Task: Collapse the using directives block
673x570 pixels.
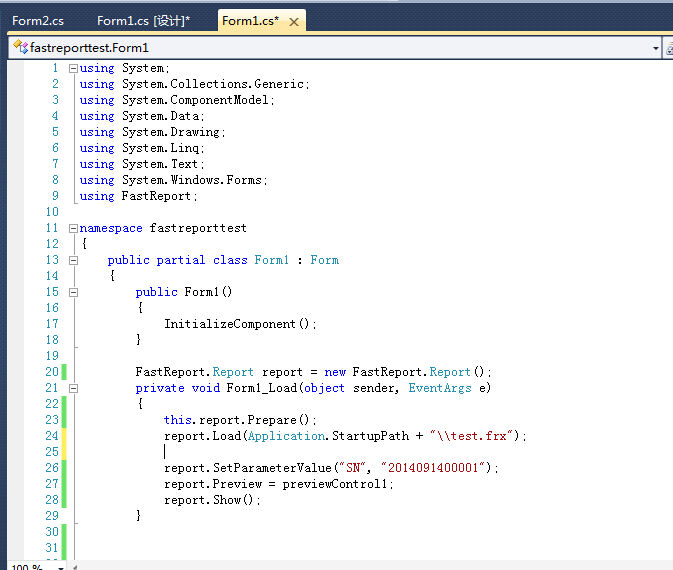Action: click(73, 68)
